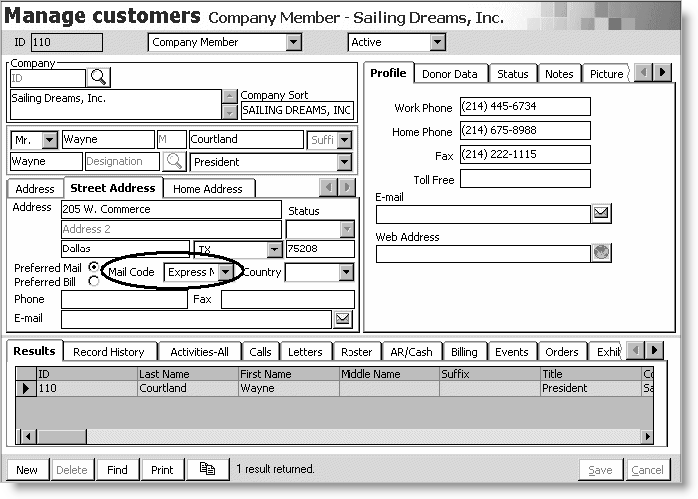Open the Record History tab
698x499 pixels.
click(x=109, y=352)
